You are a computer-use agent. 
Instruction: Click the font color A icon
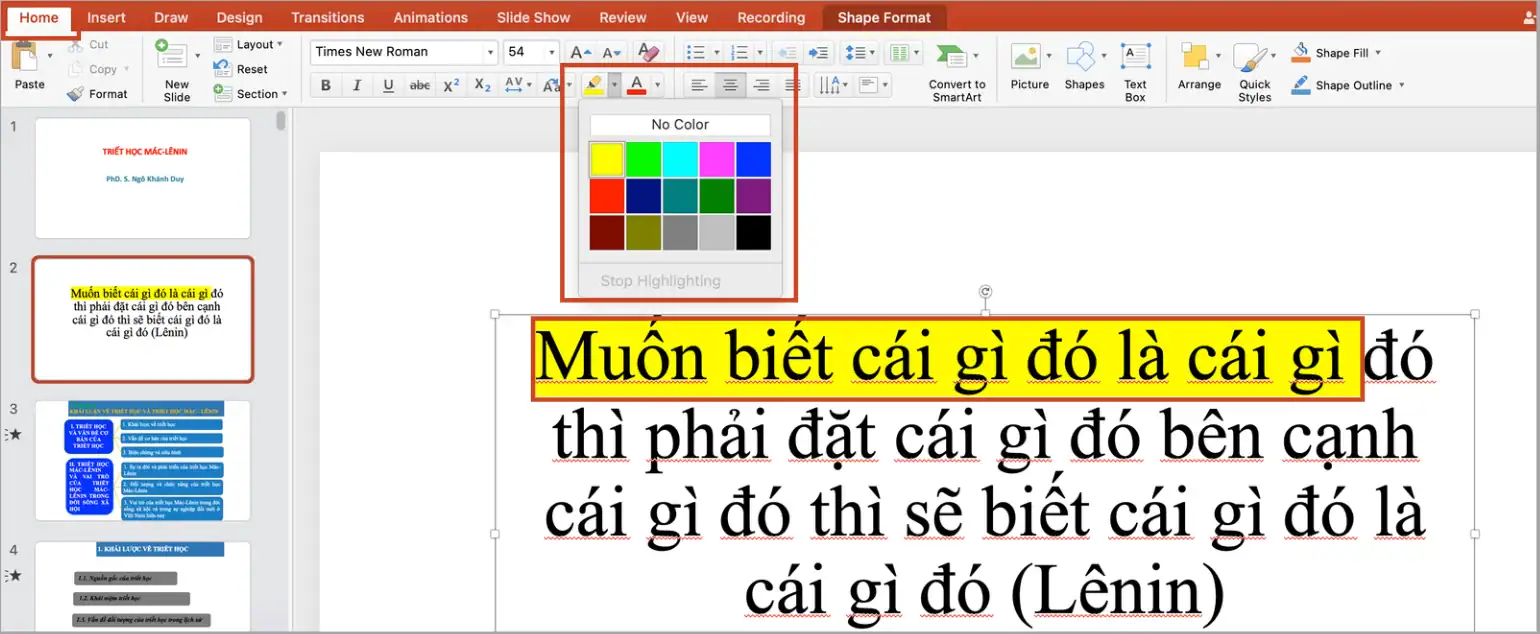pyautogui.click(x=636, y=85)
